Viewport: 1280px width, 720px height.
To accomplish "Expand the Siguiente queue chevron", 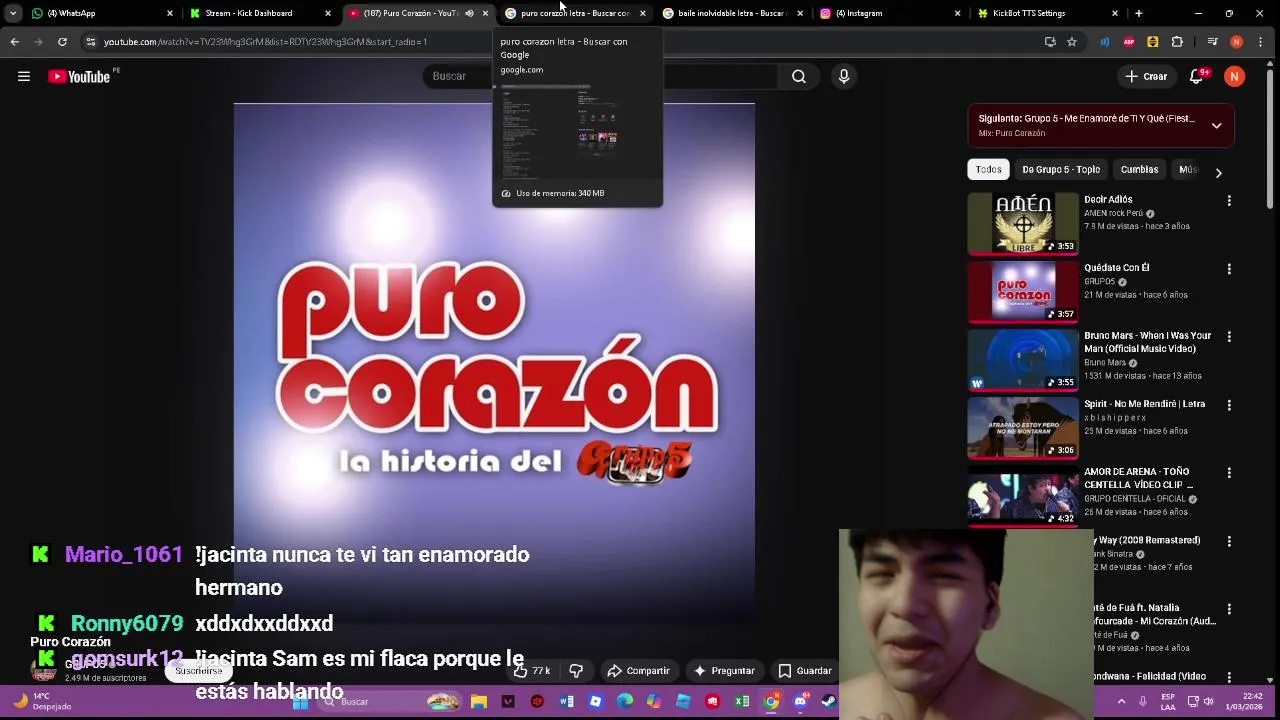I will [1216, 126].
